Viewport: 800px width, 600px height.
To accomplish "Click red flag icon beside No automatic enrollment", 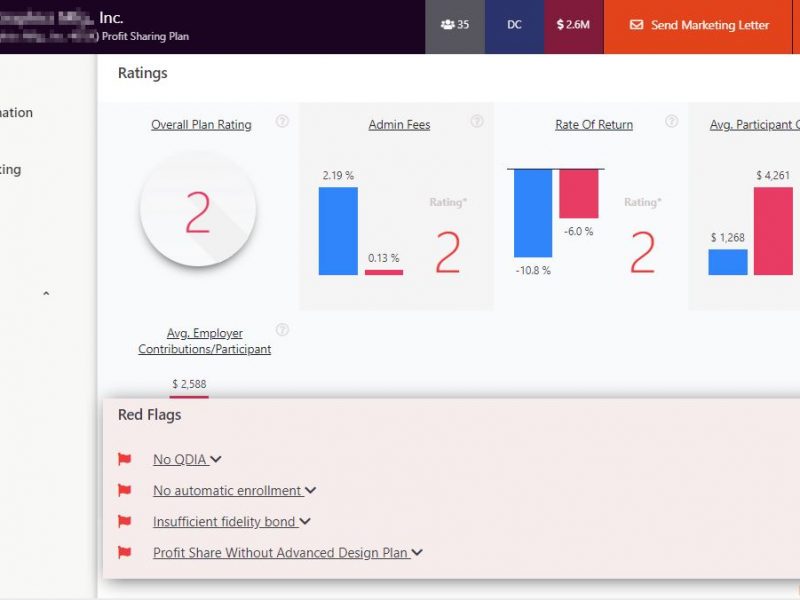I will pyautogui.click(x=125, y=491).
